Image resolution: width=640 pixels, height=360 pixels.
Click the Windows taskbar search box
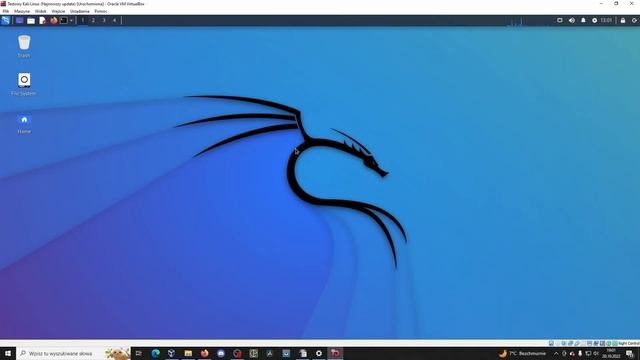[x=73, y=353]
